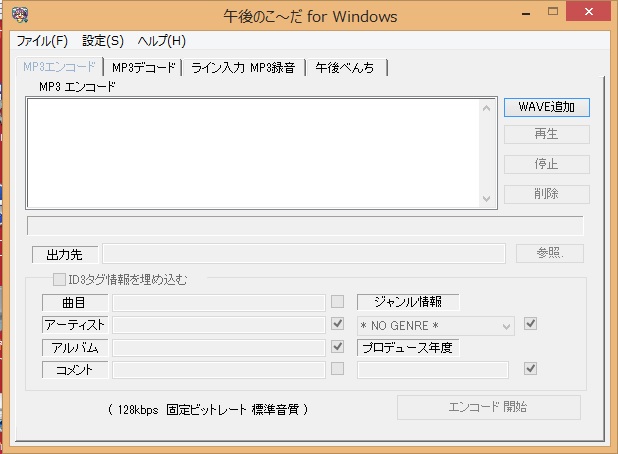Screen dimensions: 618x454
Task: Click the scroll up arrow in file list
Action: (x=487, y=107)
